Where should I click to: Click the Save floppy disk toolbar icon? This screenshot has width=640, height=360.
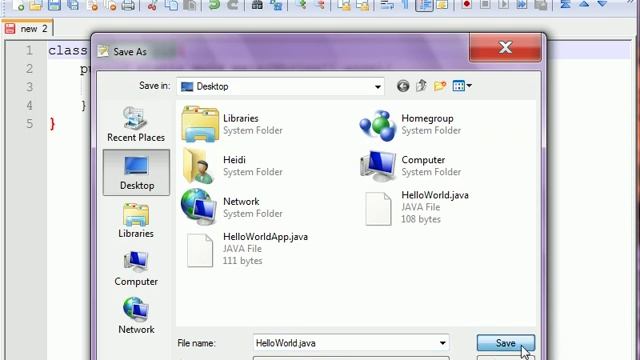pos(54,4)
